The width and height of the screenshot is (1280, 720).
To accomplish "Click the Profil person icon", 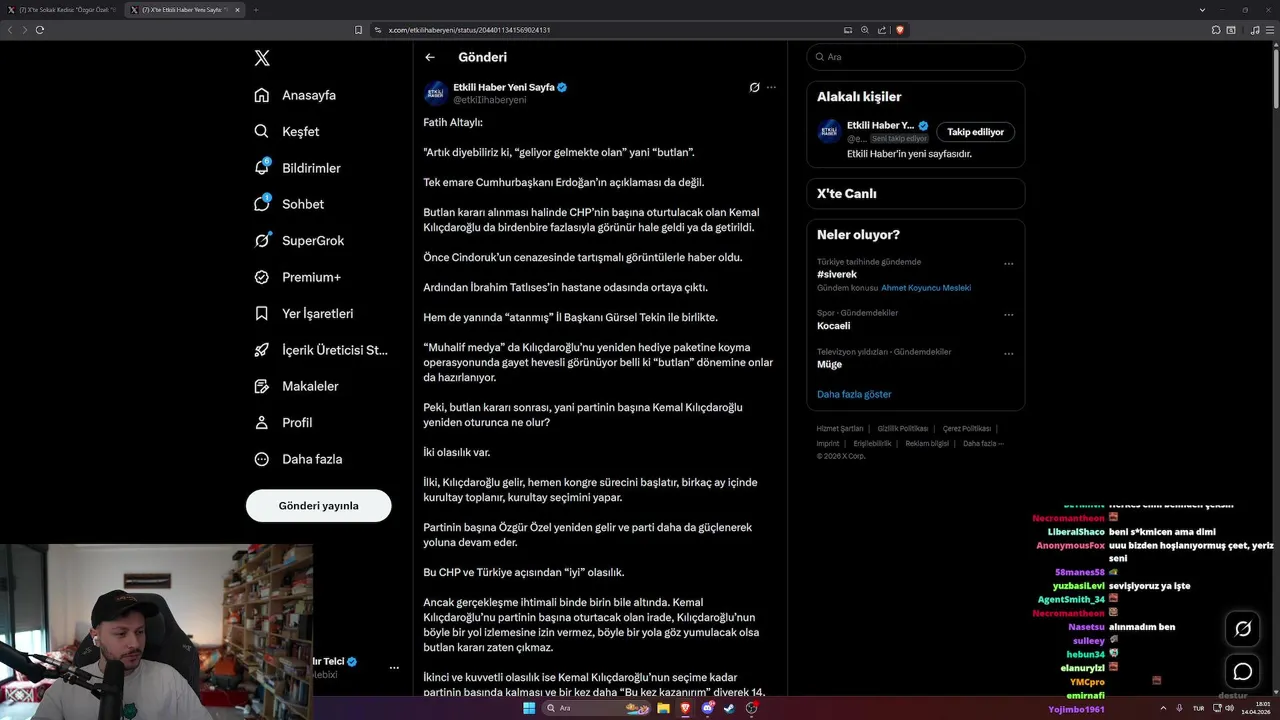I will tap(262, 422).
